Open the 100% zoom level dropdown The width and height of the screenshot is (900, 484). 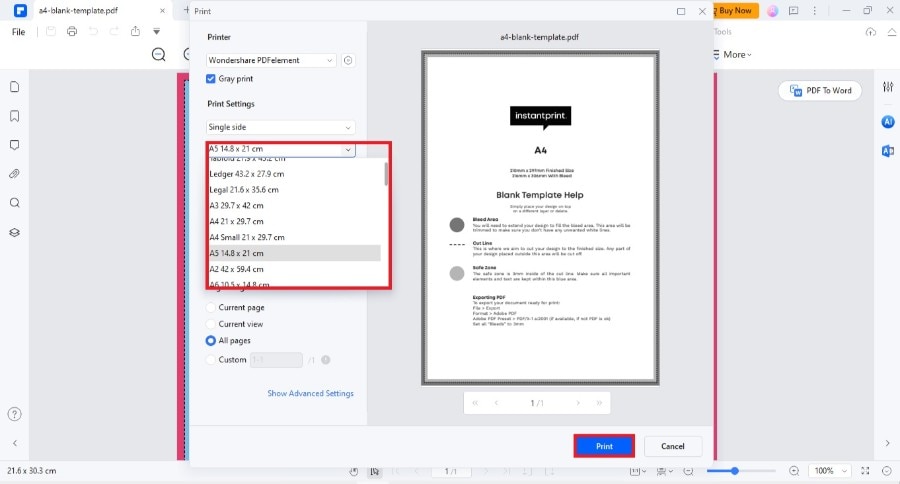click(x=829, y=471)
